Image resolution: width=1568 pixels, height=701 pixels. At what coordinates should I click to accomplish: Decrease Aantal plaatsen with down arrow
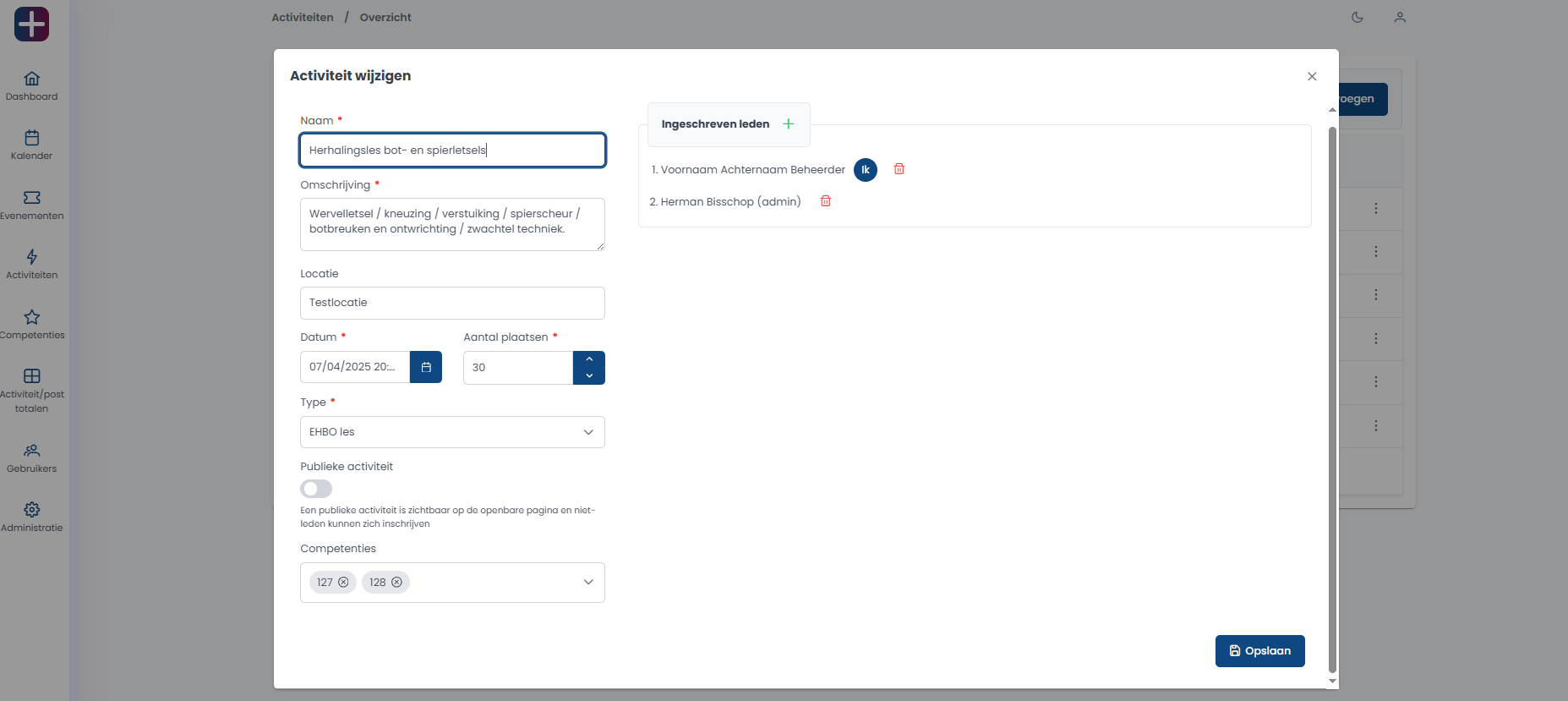[589, 375]
